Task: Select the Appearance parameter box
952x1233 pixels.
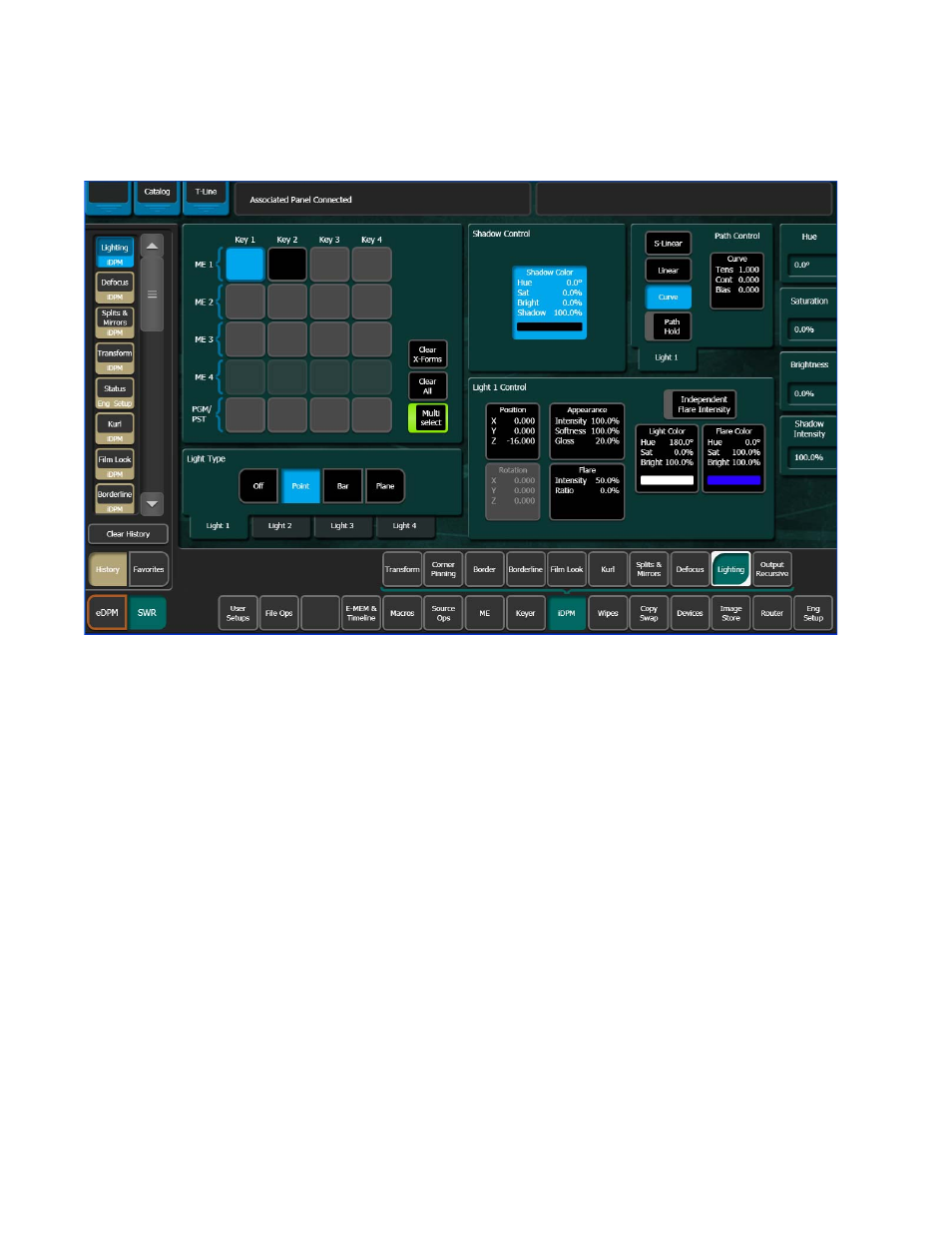Action: tap(587, 430)
